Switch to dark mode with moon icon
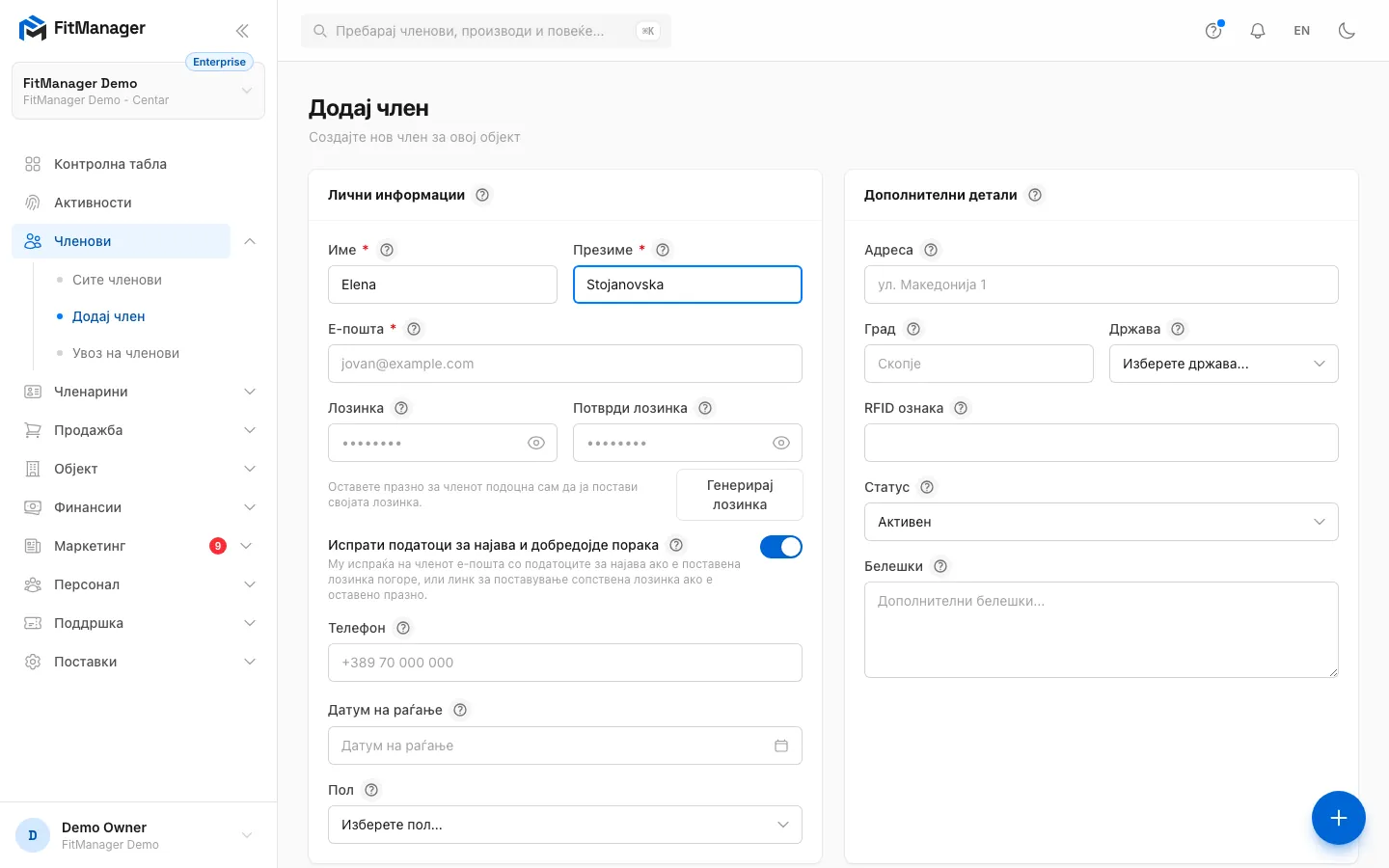The height and width of the screenshot is (868, 1389). pos(1347,31)
